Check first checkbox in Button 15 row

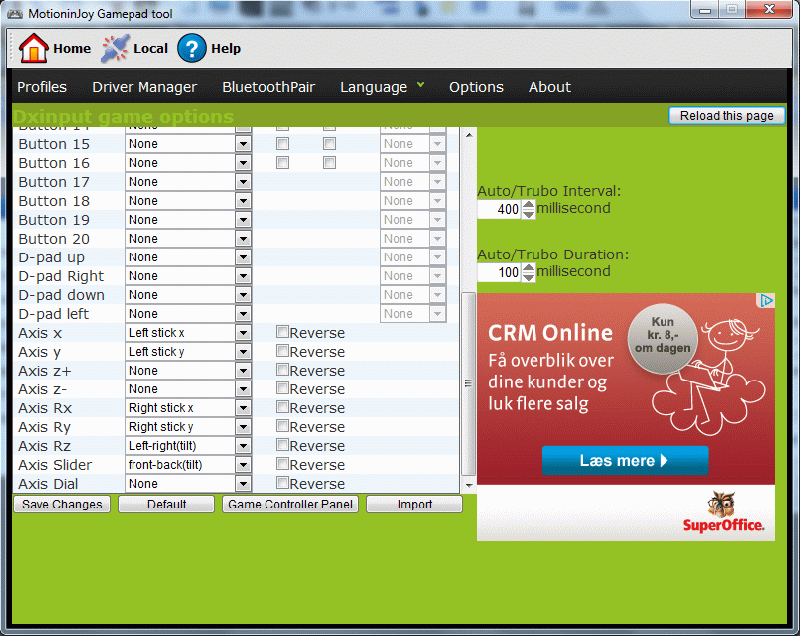(283, 144)
